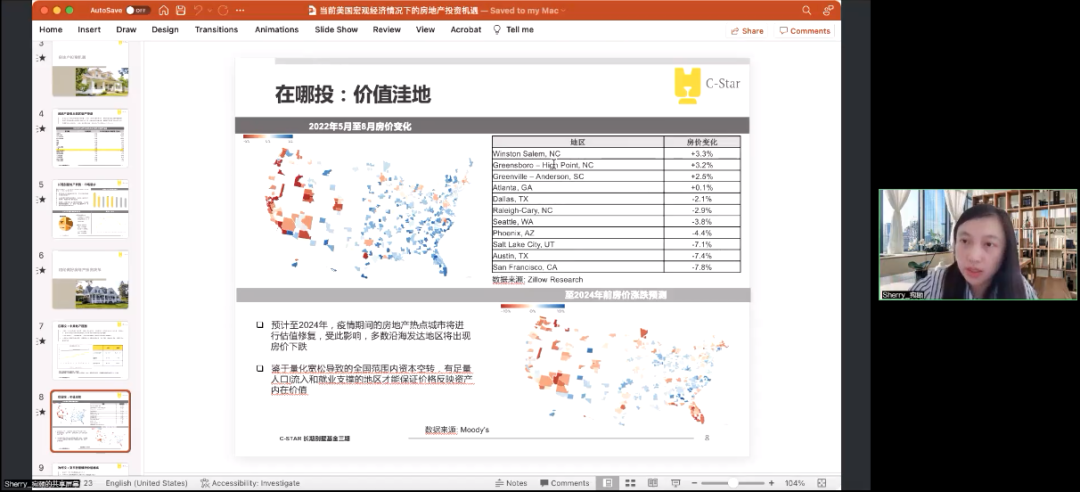The image size is (1080, 492).
Task: Click the Winston Salem, NC table cell
Action: coord(578,154)
